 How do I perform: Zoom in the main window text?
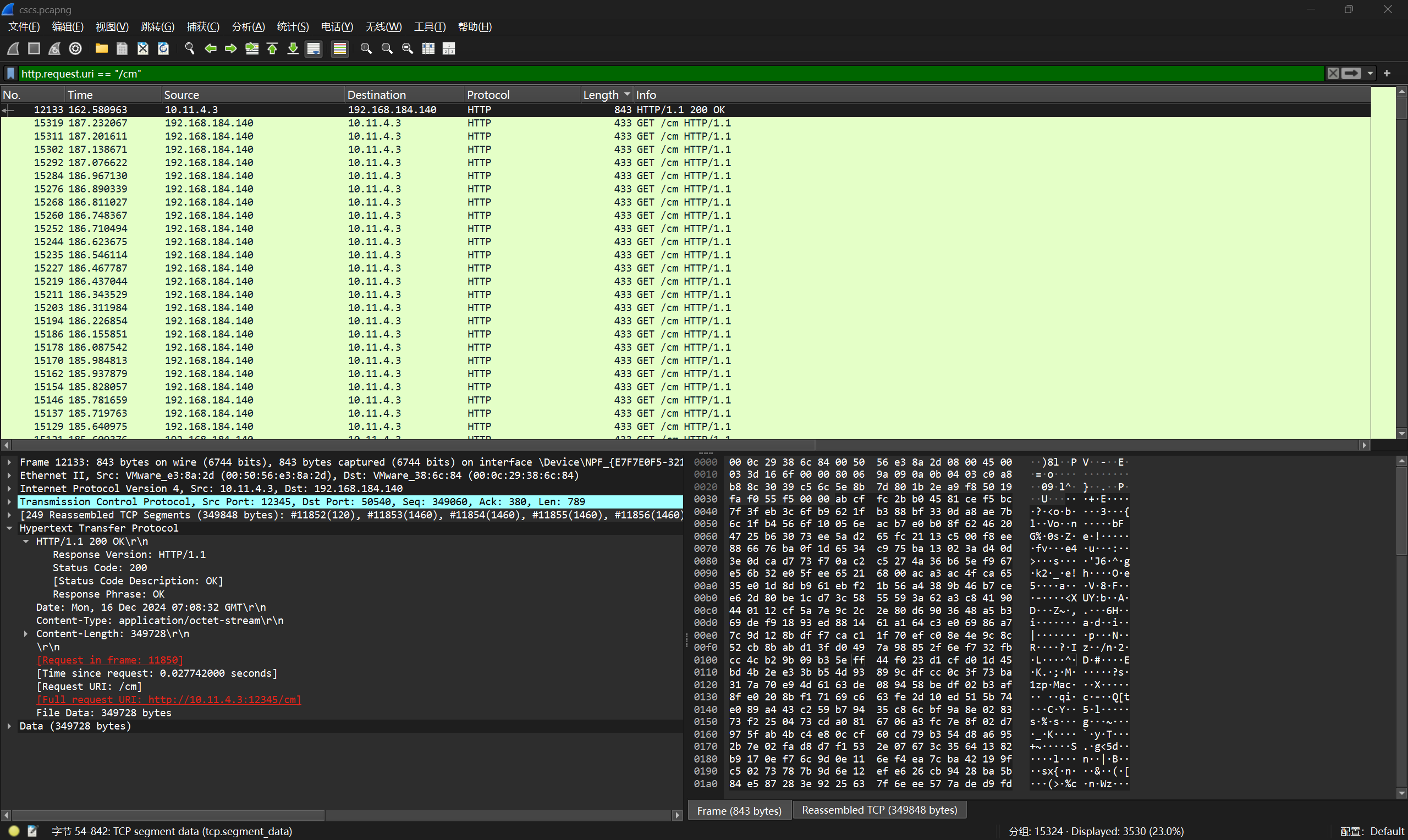[366, 49]
